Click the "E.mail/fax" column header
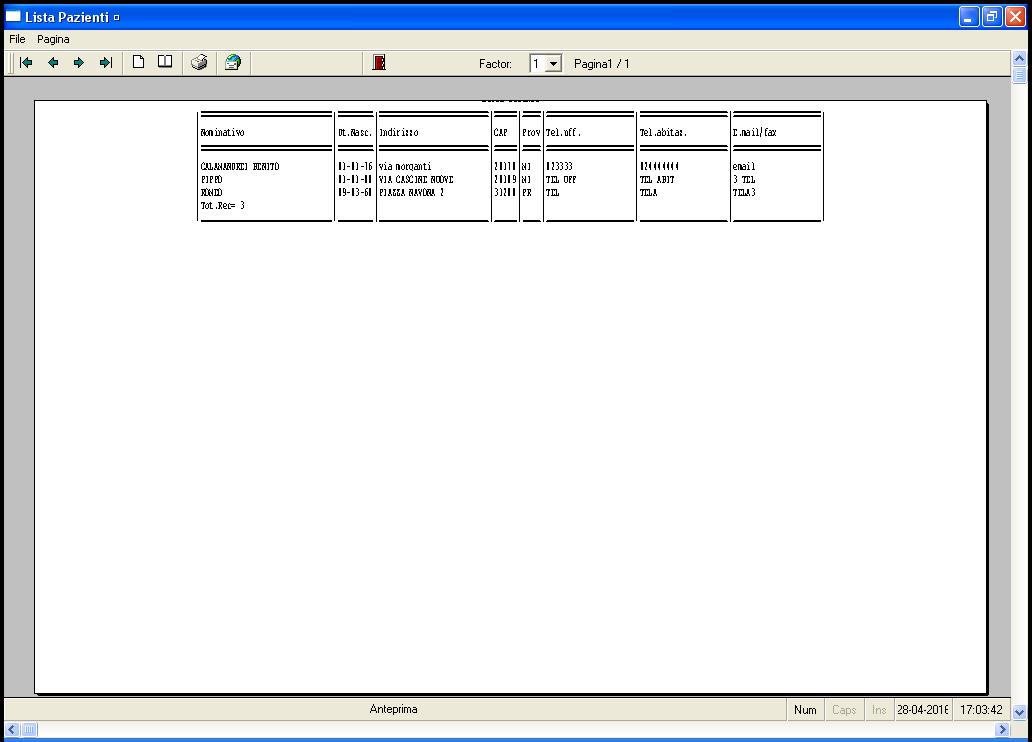Screen dimensions: 1032x742 pyautogui.click(x=755, y=132)
